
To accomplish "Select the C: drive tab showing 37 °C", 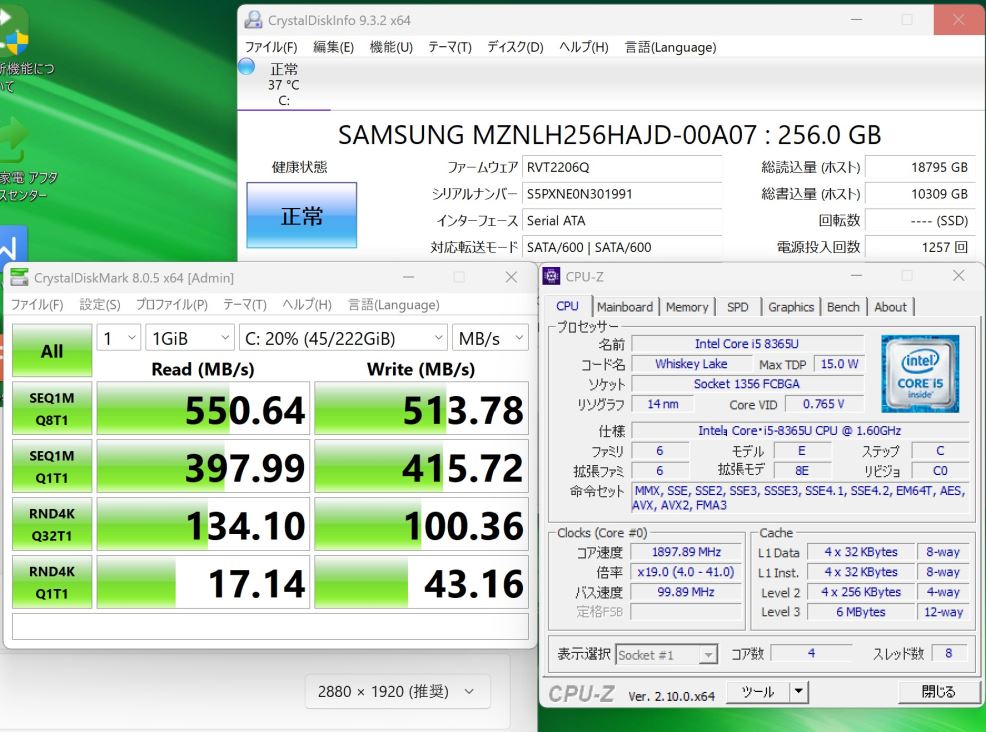I will pos(284,84).
